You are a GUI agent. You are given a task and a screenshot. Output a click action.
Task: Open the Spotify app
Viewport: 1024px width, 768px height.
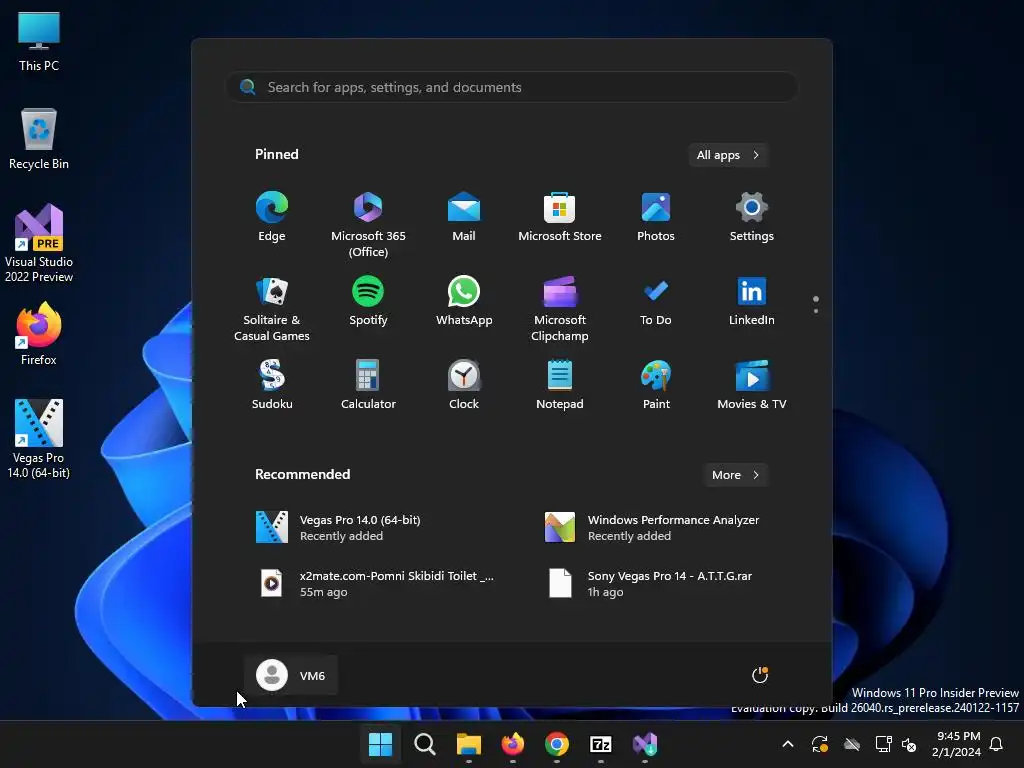coord(368,301)
